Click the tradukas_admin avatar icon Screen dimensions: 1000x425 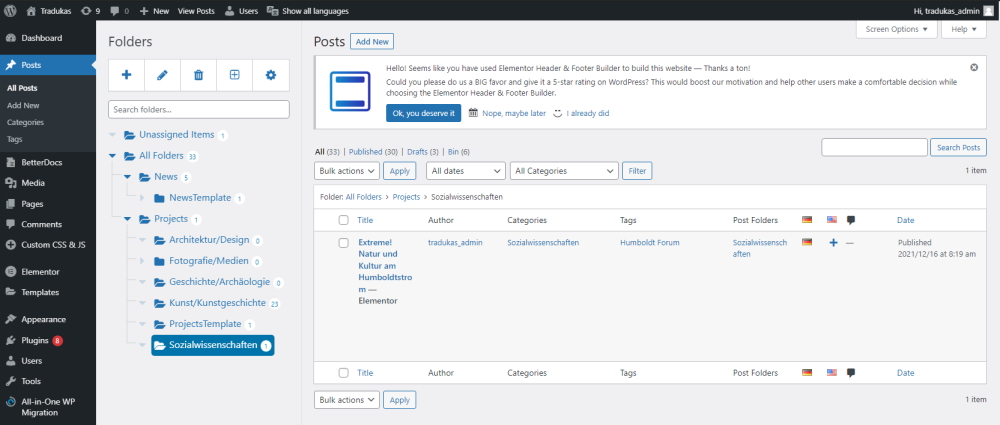(x=988, y=11)
